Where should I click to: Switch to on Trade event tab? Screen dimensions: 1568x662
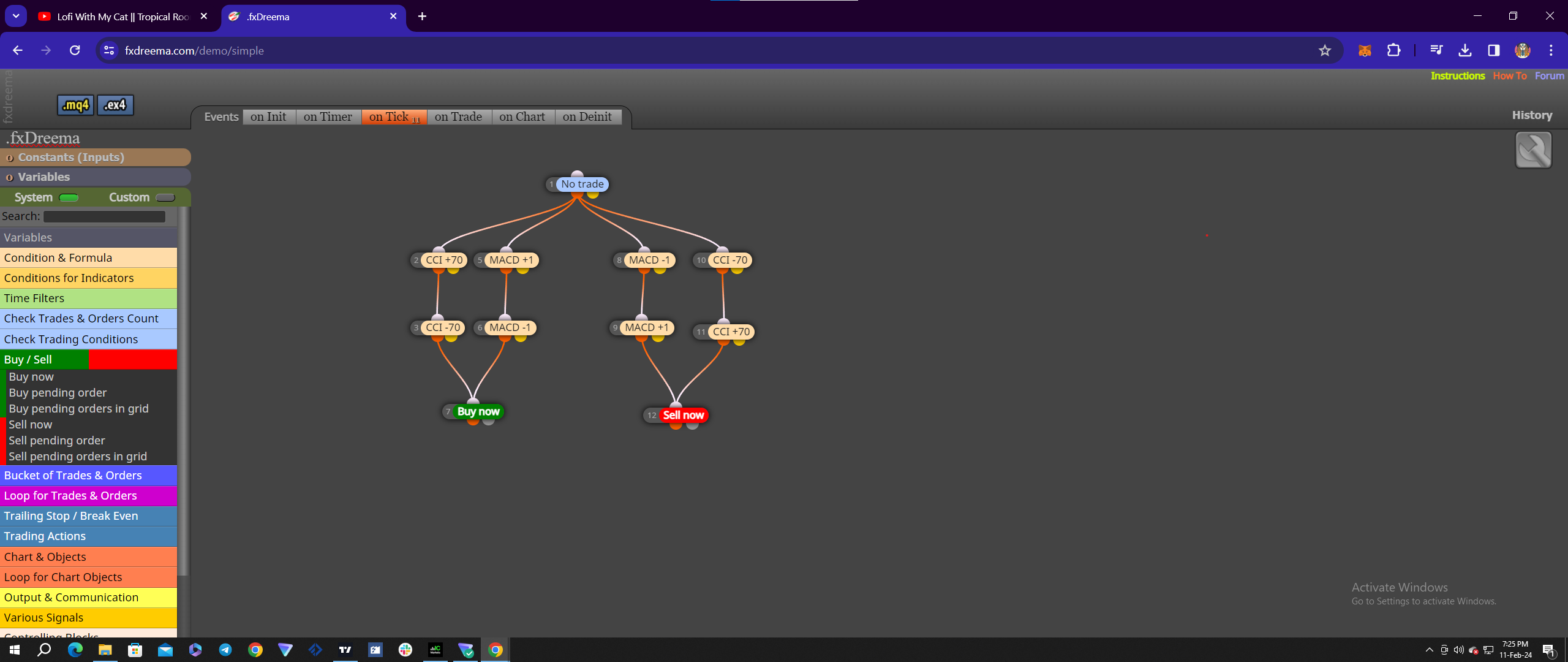[458, 117]
